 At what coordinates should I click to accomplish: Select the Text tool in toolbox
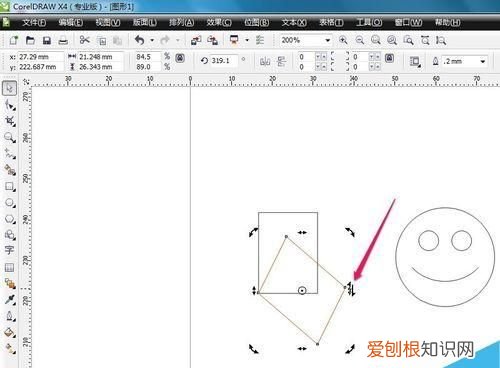click(x=9, y=250)
